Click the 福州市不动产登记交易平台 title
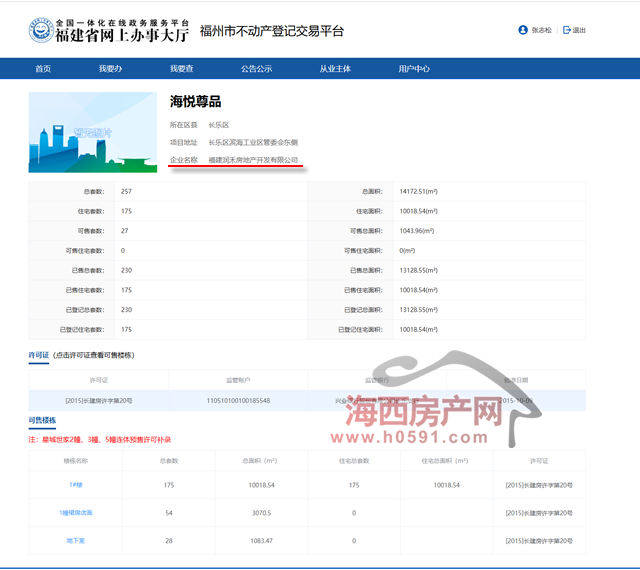Viewport: 640px width, 570px height. 272,31
